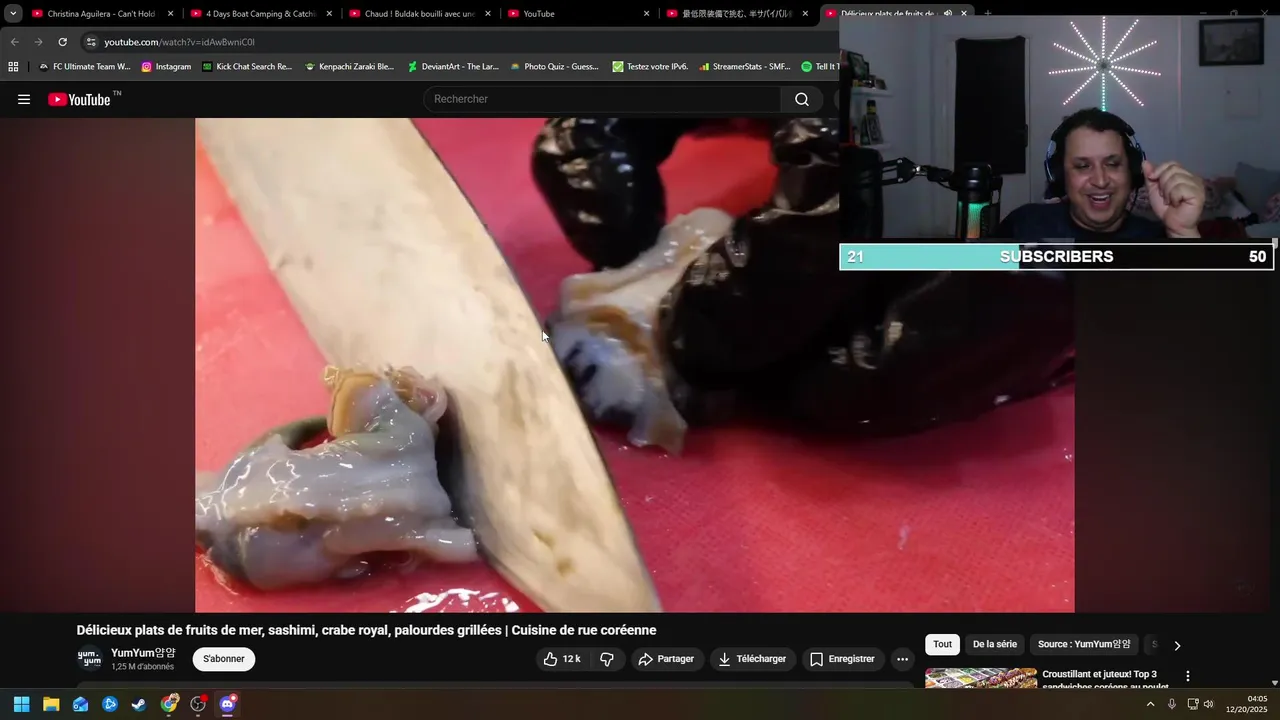This screenshot has height=720, width=1280.
Task: Go back in browser history
Action: coord(14,42)
